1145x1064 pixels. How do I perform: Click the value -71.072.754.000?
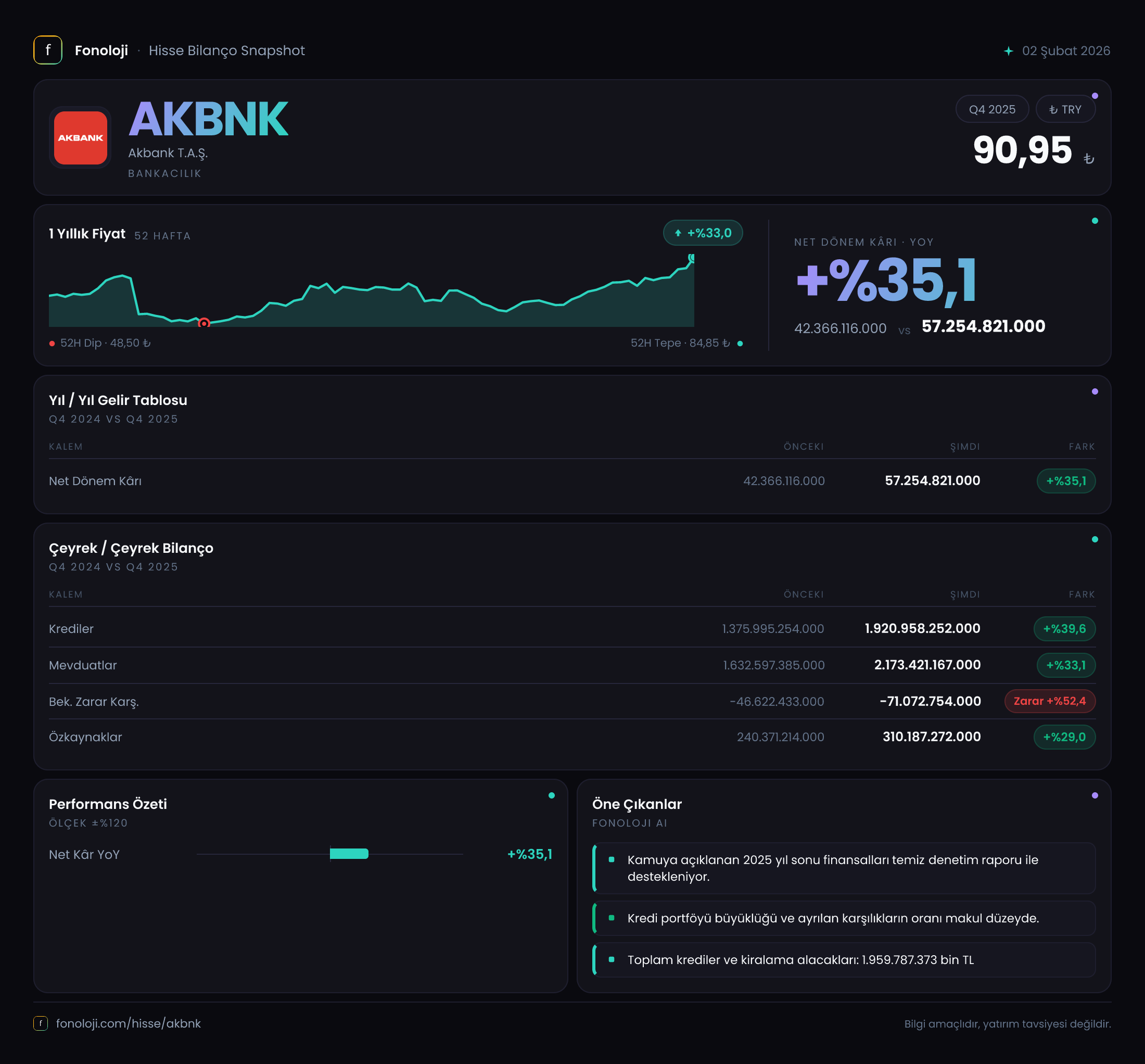(x=930, y=701)
